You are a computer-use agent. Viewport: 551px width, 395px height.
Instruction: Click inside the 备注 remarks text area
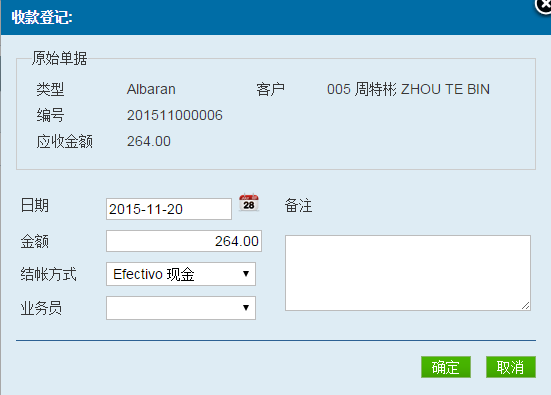(408, 273)
